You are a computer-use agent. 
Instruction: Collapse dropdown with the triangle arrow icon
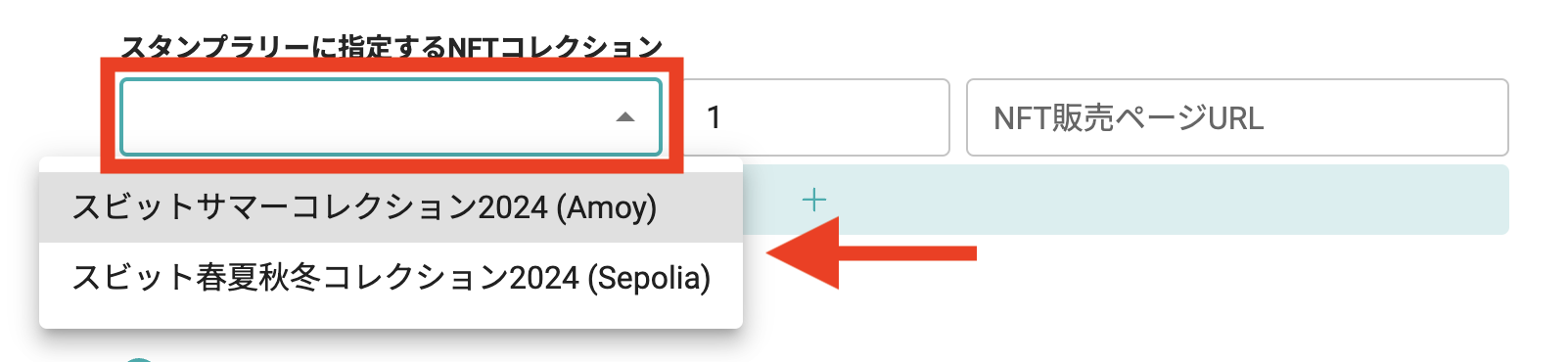click(x=625, y=117)
